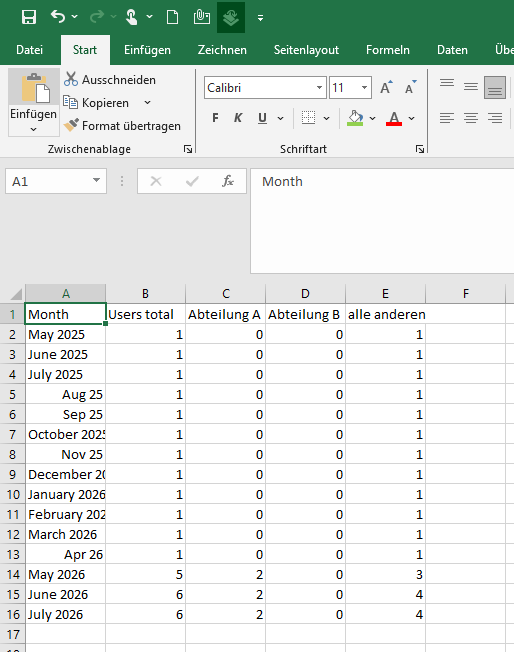The height and width of the screenshot is (652, 514).
Task: Open Schriftart dialog launcher
Action: point(420,149)
